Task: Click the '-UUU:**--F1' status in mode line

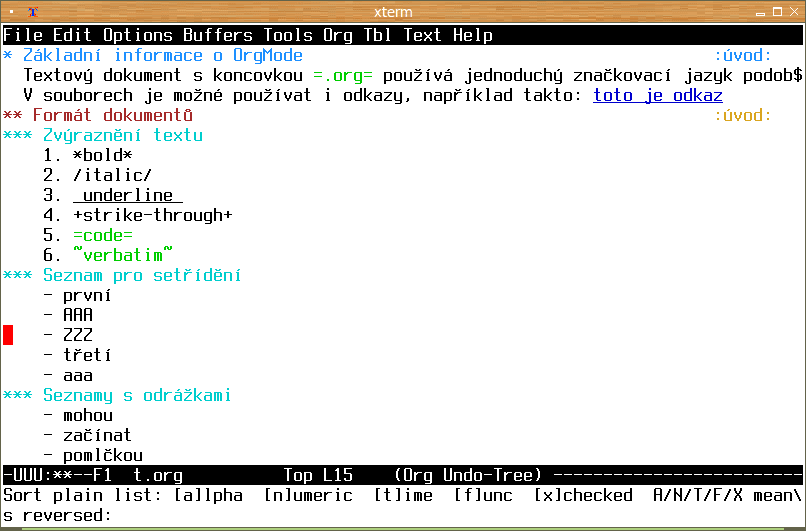Action: (58, 475)
